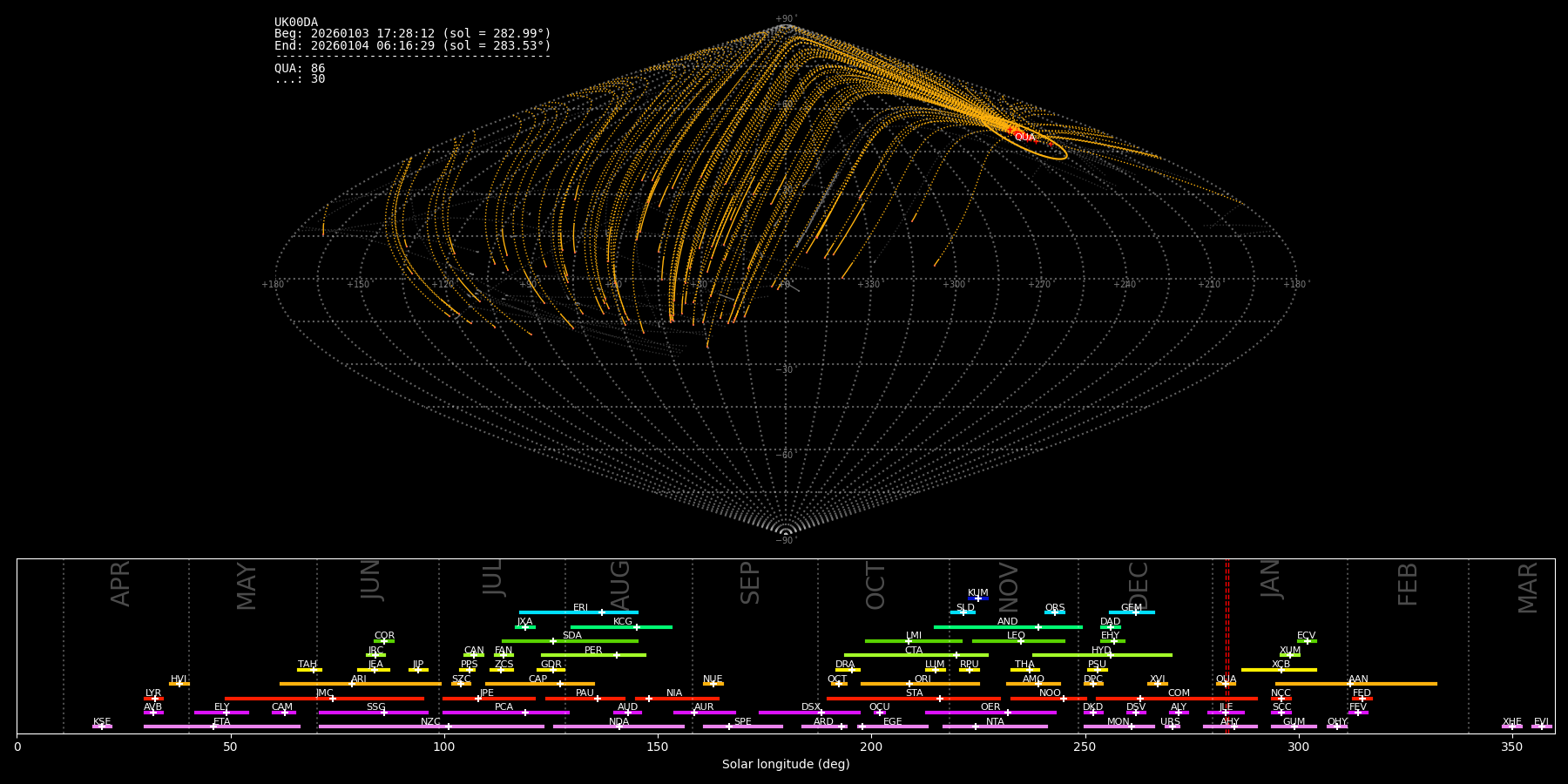
Task: Select the KUM blue shower bar
Action: [978, 598]
